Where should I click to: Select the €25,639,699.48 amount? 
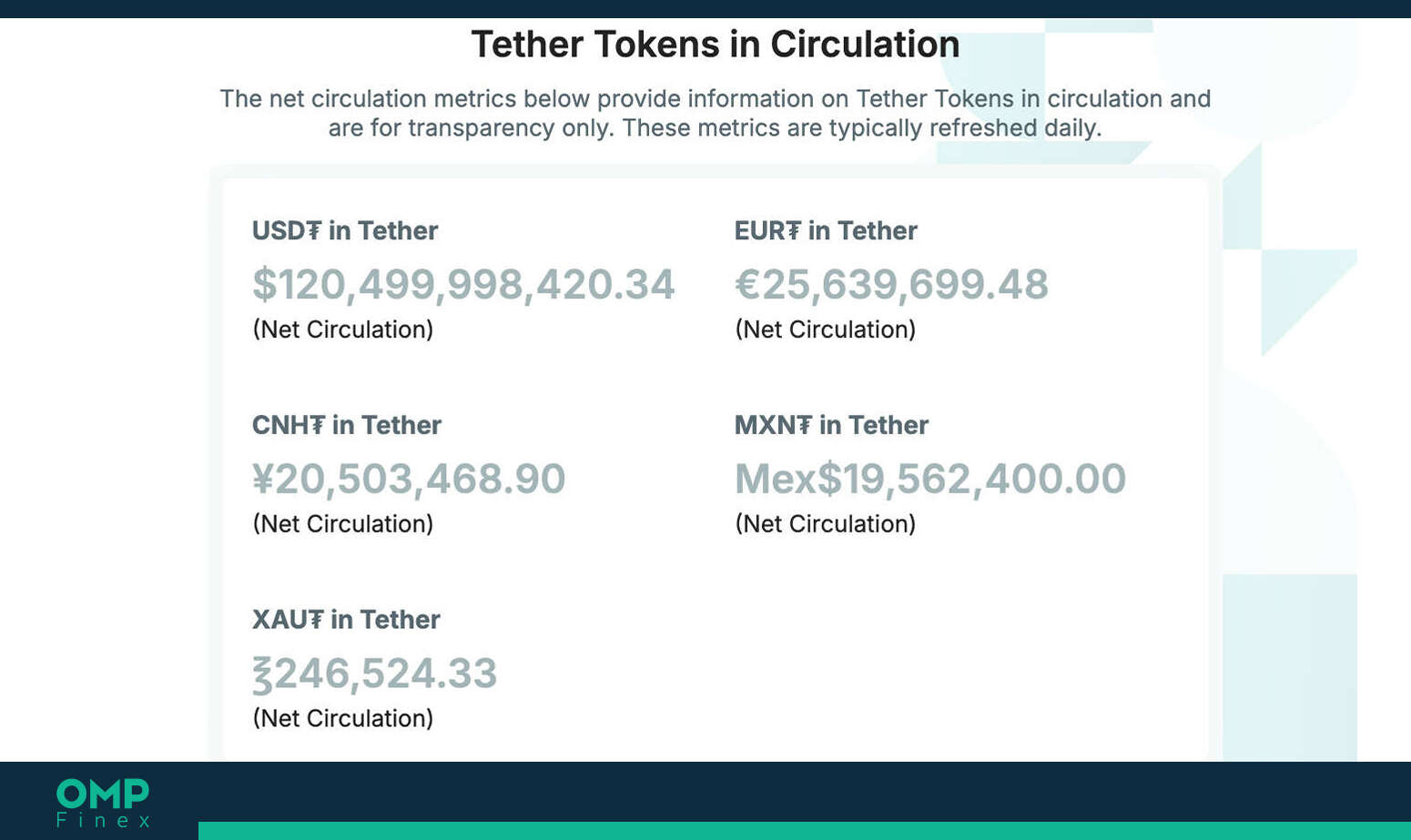click(x=891, y=284)
